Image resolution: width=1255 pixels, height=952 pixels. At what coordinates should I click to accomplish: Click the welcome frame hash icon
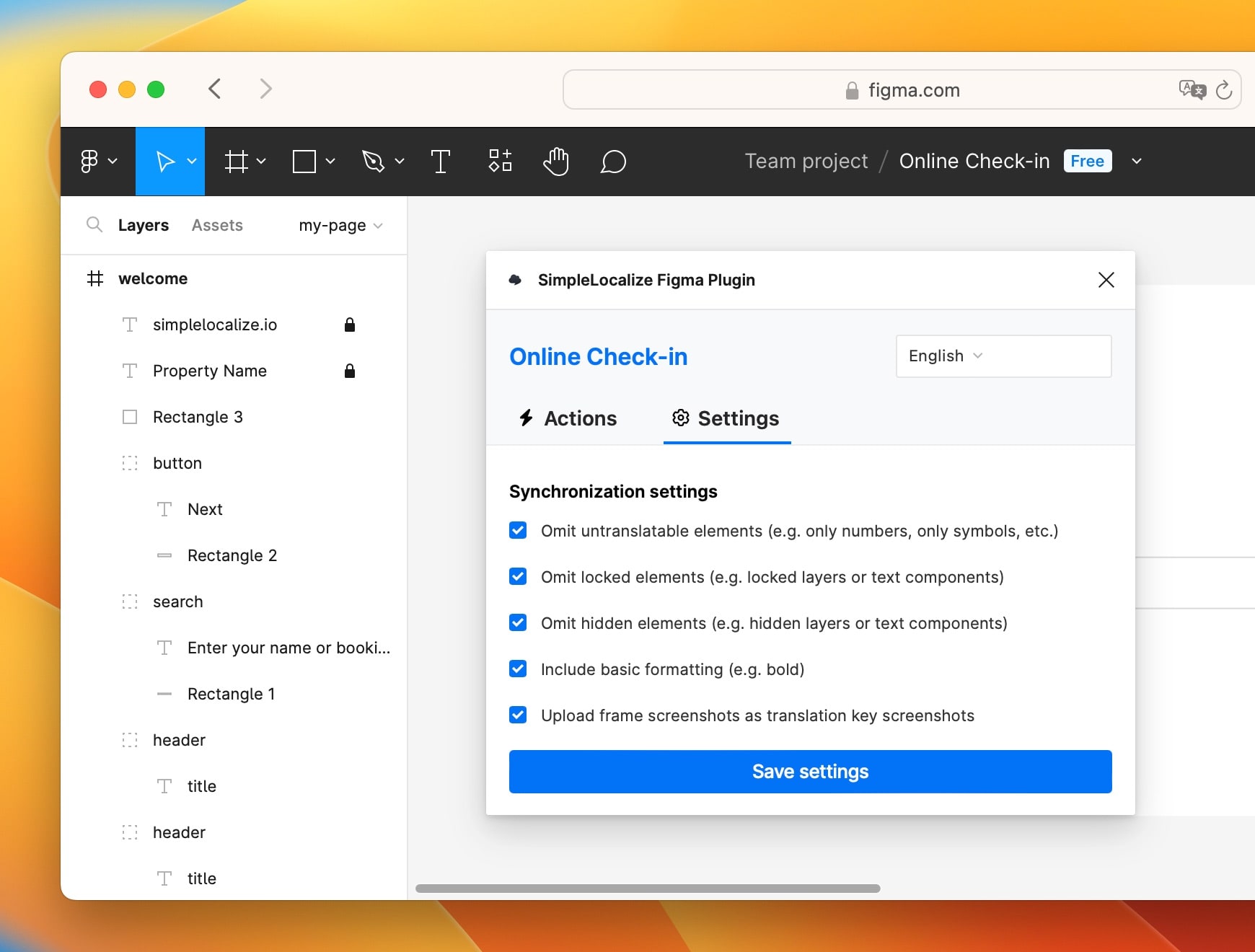95,278
